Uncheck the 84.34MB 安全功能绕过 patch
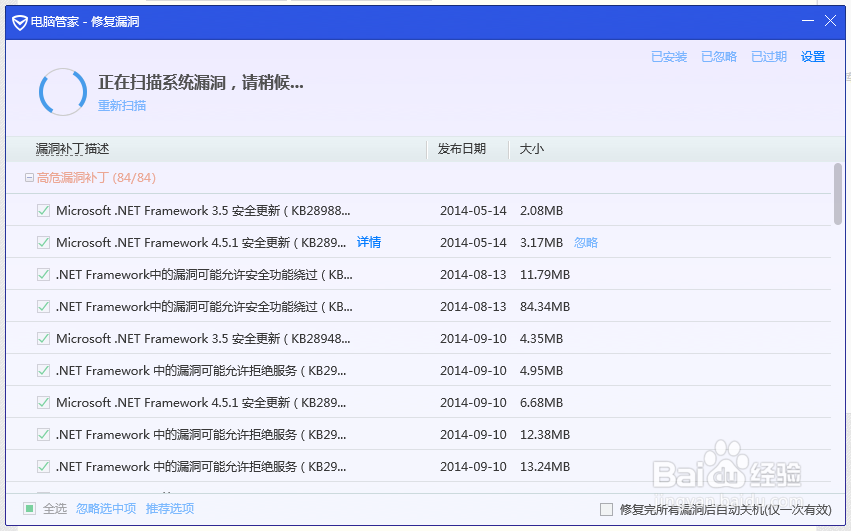851x531 pixels. click(43, 306)
